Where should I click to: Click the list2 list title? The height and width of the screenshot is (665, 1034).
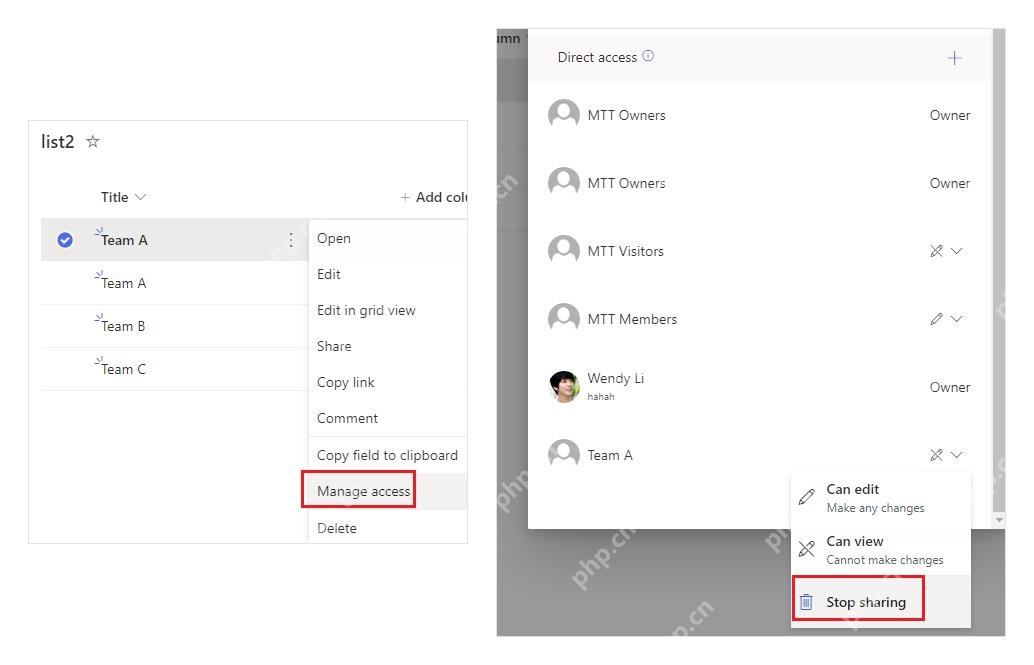point(57,142)
